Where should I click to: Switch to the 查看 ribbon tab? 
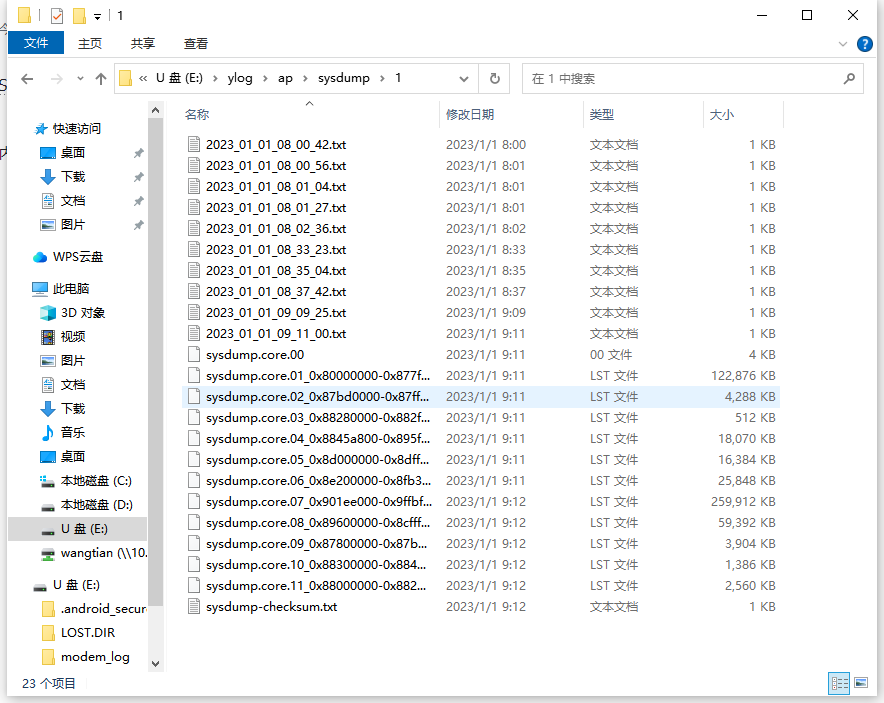(x=195, y=43)
